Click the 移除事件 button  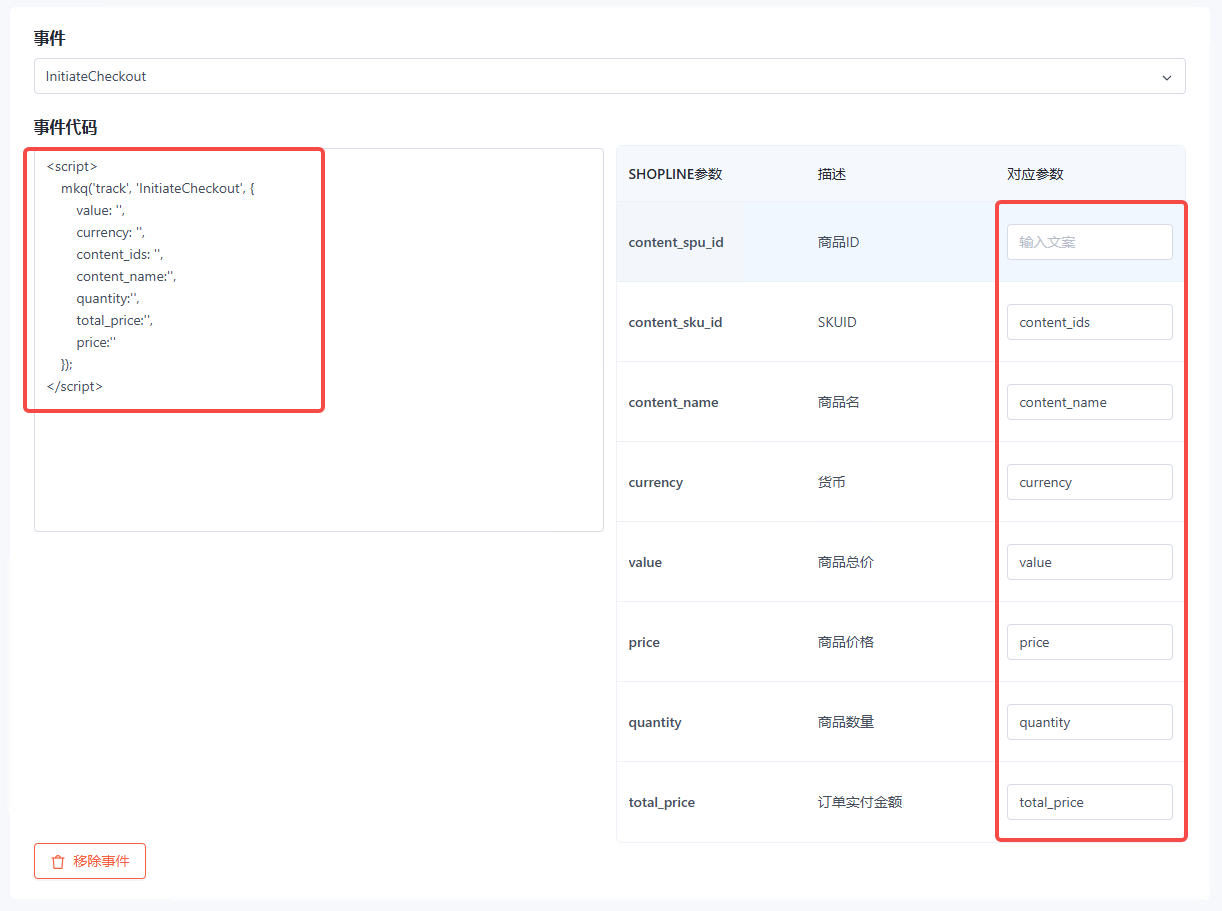click(90, 861)
